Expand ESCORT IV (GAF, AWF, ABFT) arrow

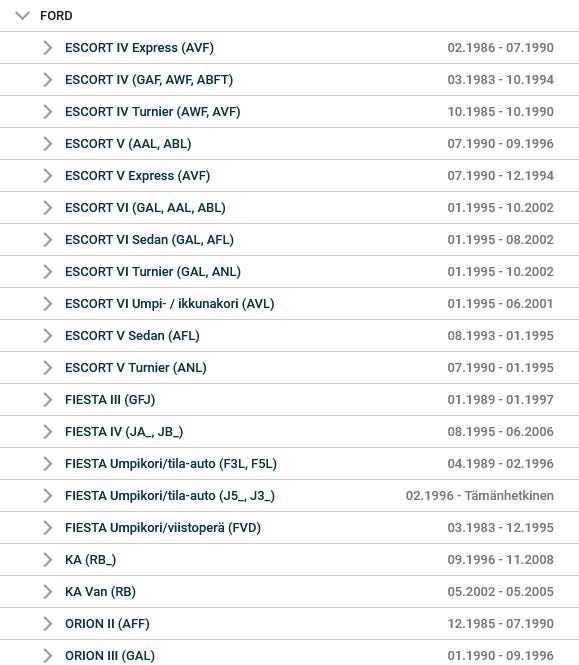pyautogui.click(x=48, y=80)
